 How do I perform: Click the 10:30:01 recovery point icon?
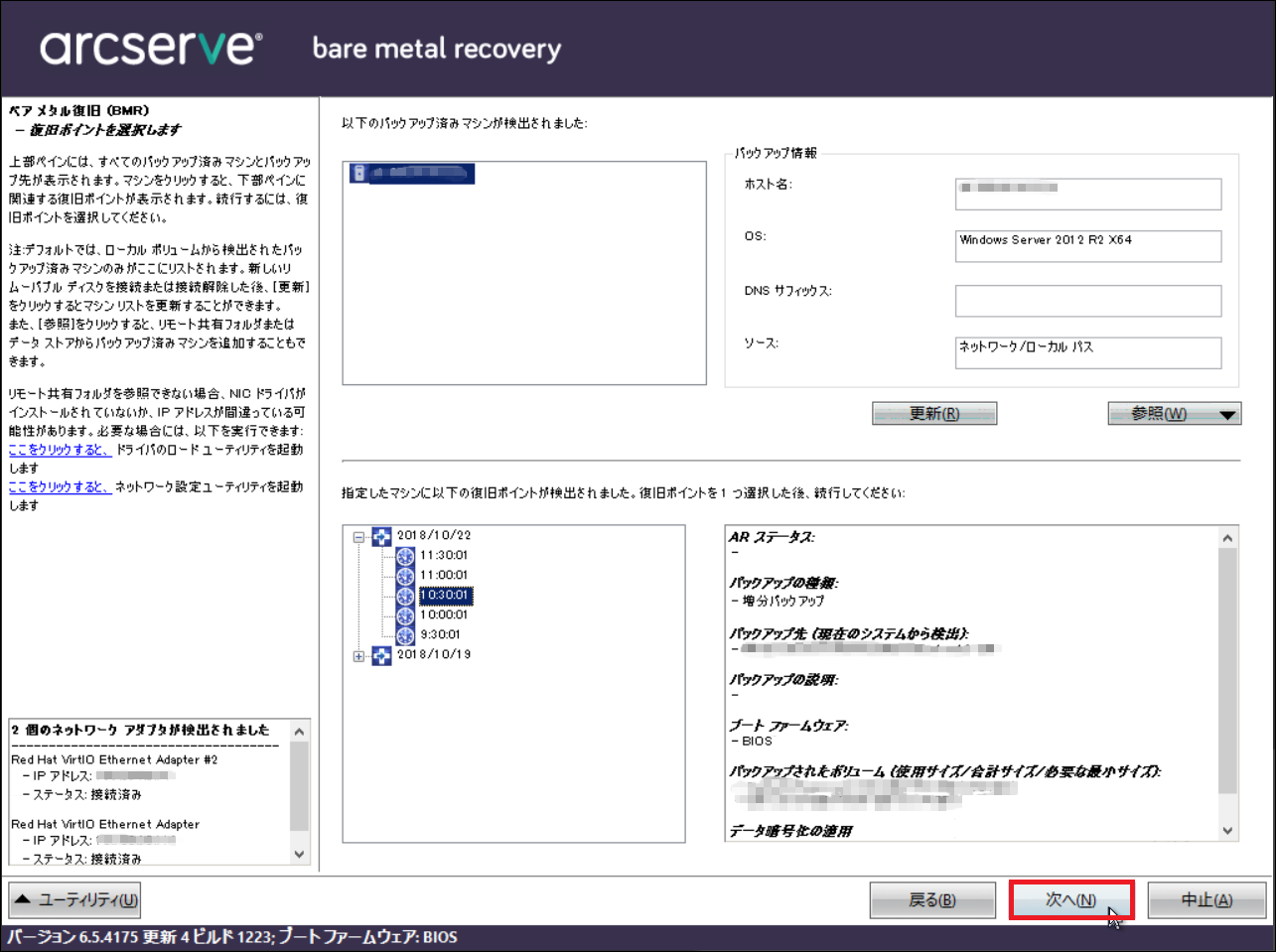pos(405,597)
